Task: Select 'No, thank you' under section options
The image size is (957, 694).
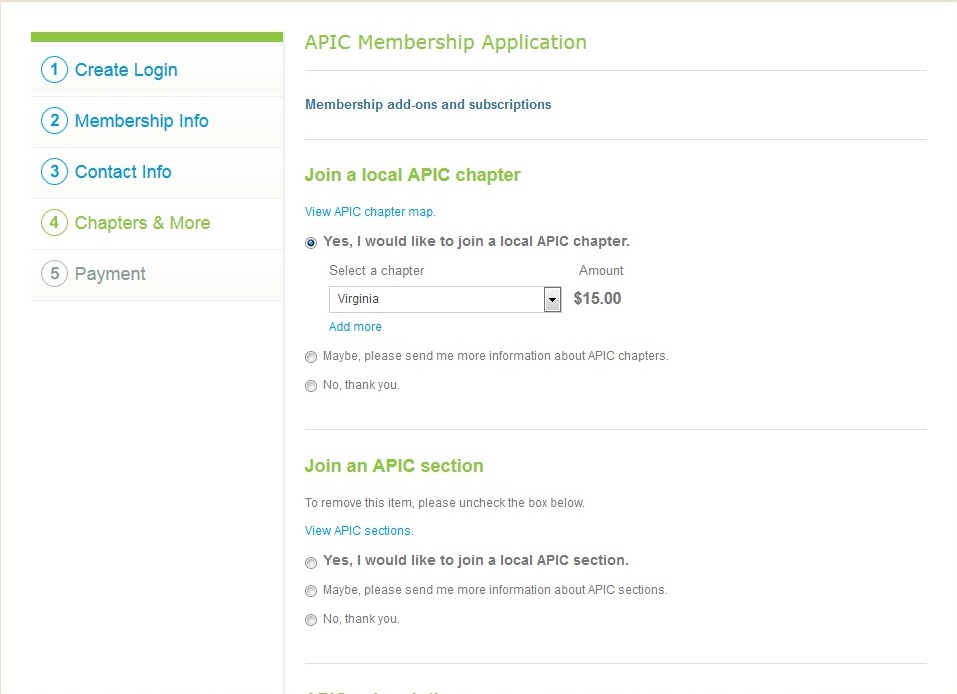Action: 311,620
